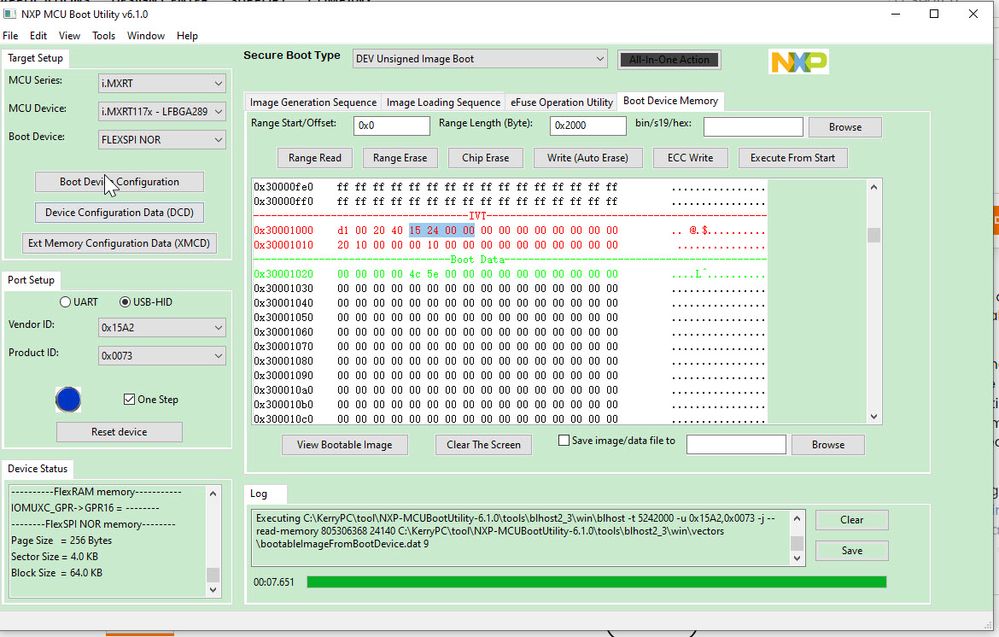999x637 pixels.
Task: Click the save image/data file path field
Action: 736,445
